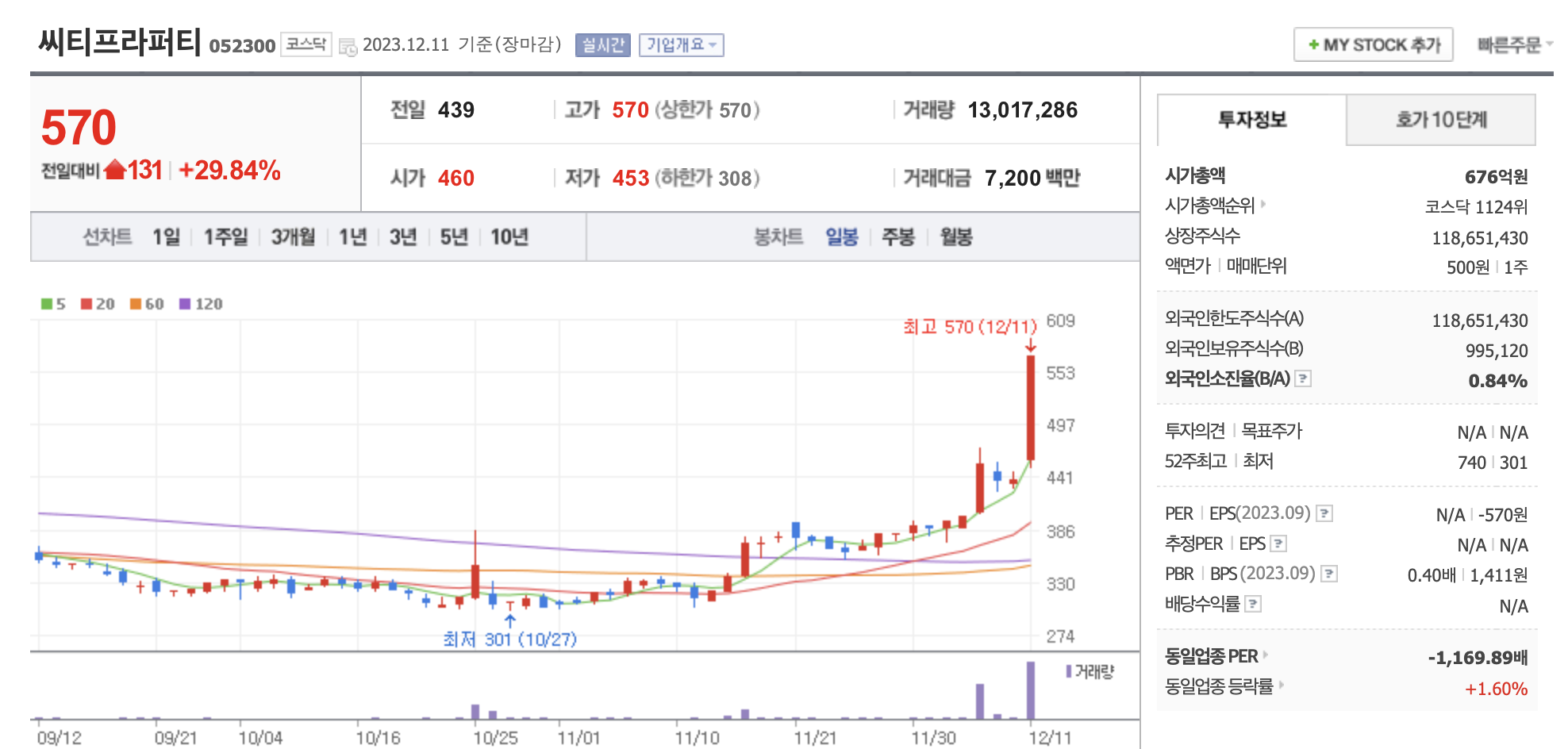This screenshot has height=749, width=1568.
Task: Open help icon next to 배당수익률
Action: coord(1254,604)
